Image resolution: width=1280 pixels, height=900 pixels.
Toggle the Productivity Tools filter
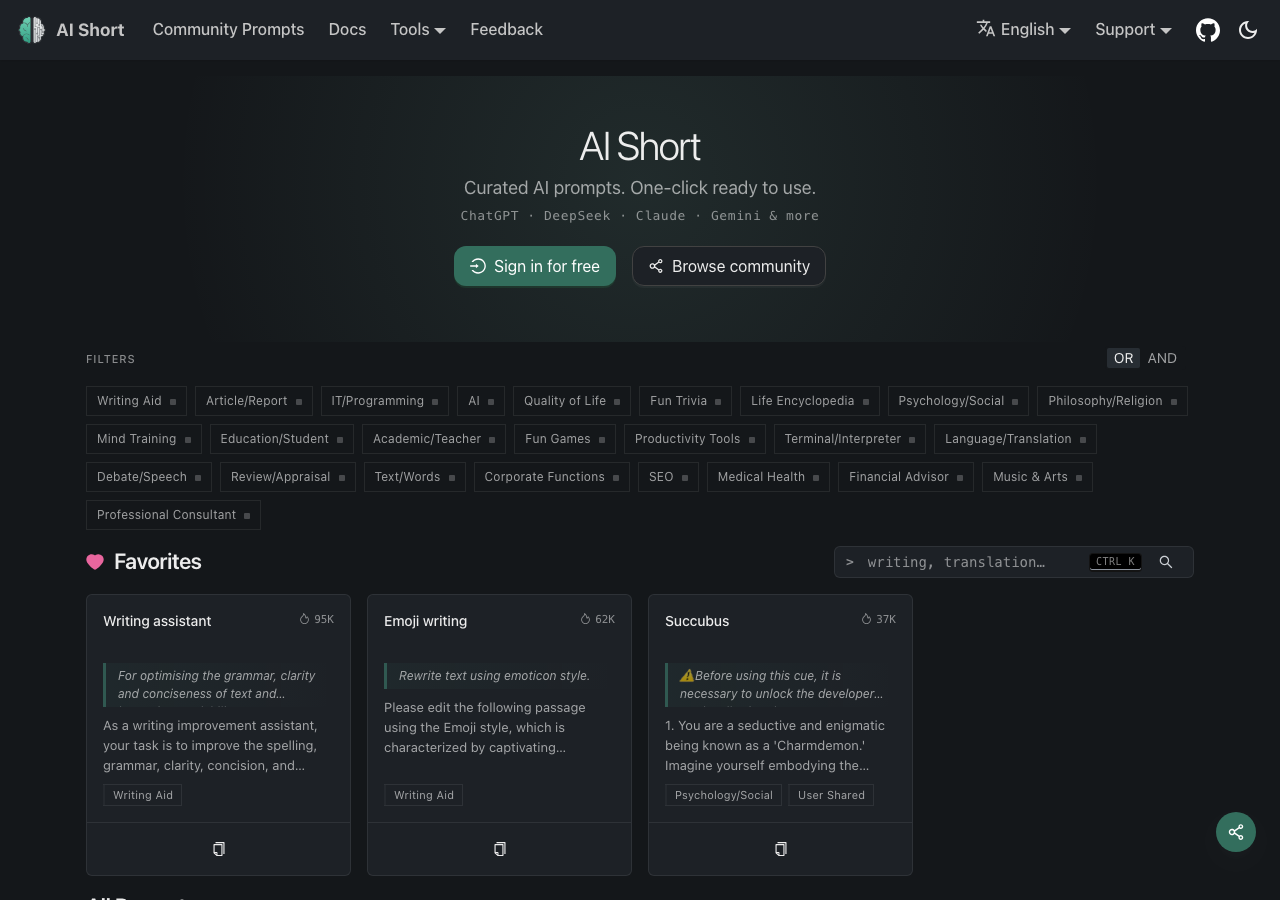(x=695, y=439)
